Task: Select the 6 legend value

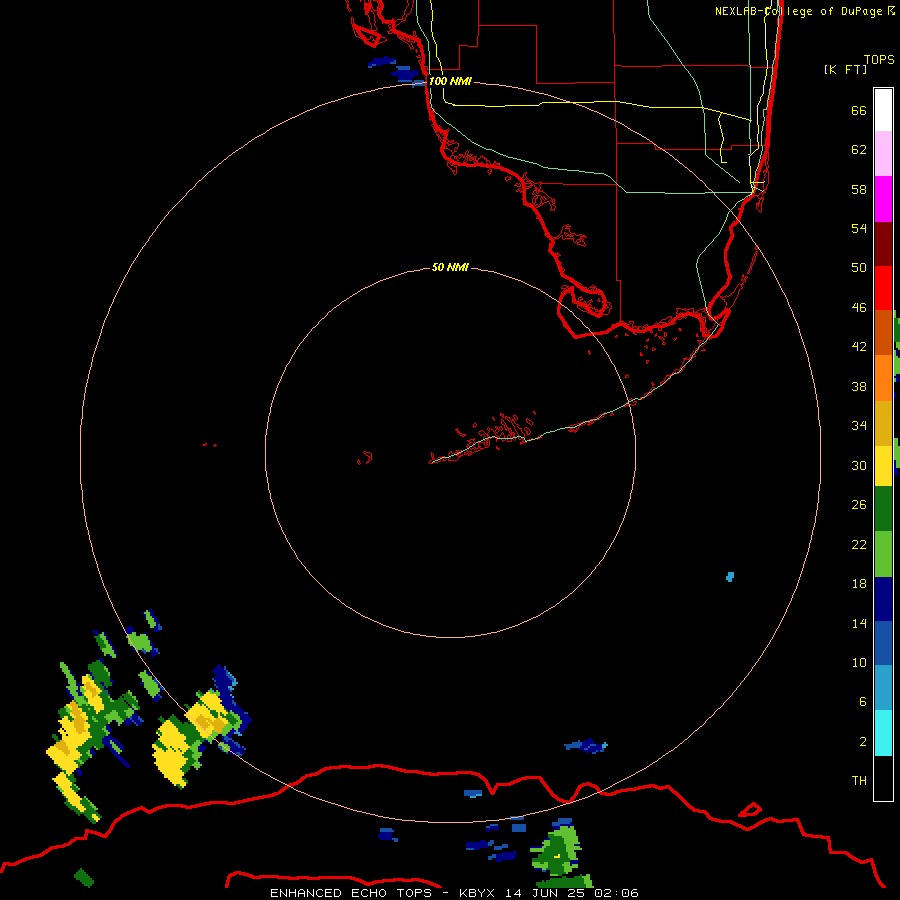Action: click(x=862, y=701)
